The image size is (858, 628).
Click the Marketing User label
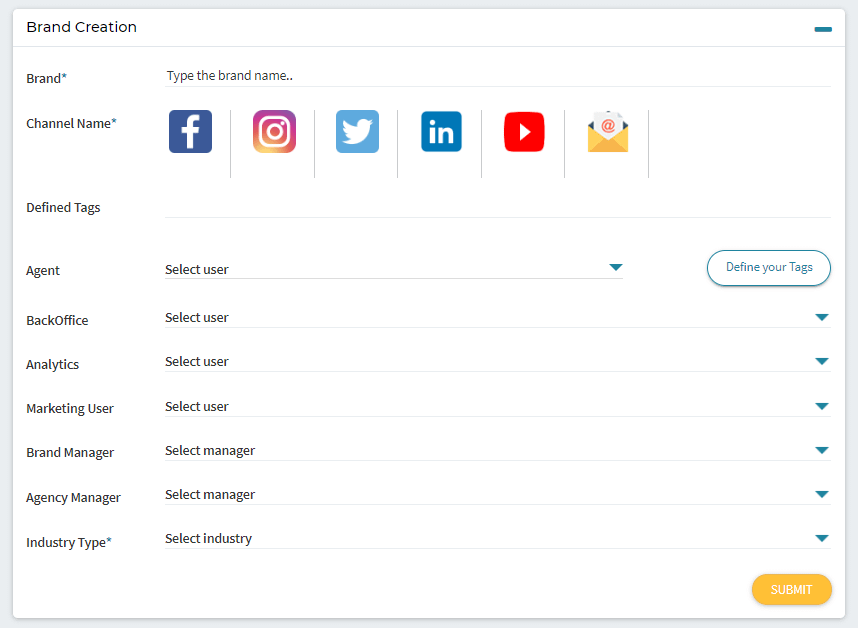(70, 409)
